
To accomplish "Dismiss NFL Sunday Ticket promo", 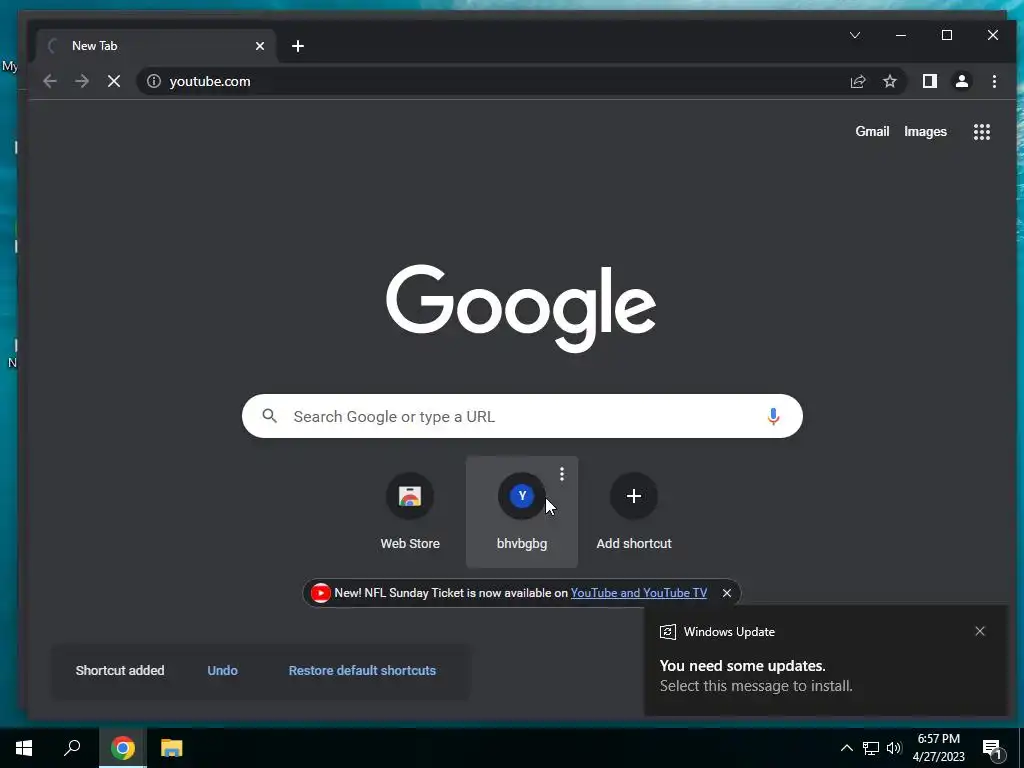I will point(726,593).
